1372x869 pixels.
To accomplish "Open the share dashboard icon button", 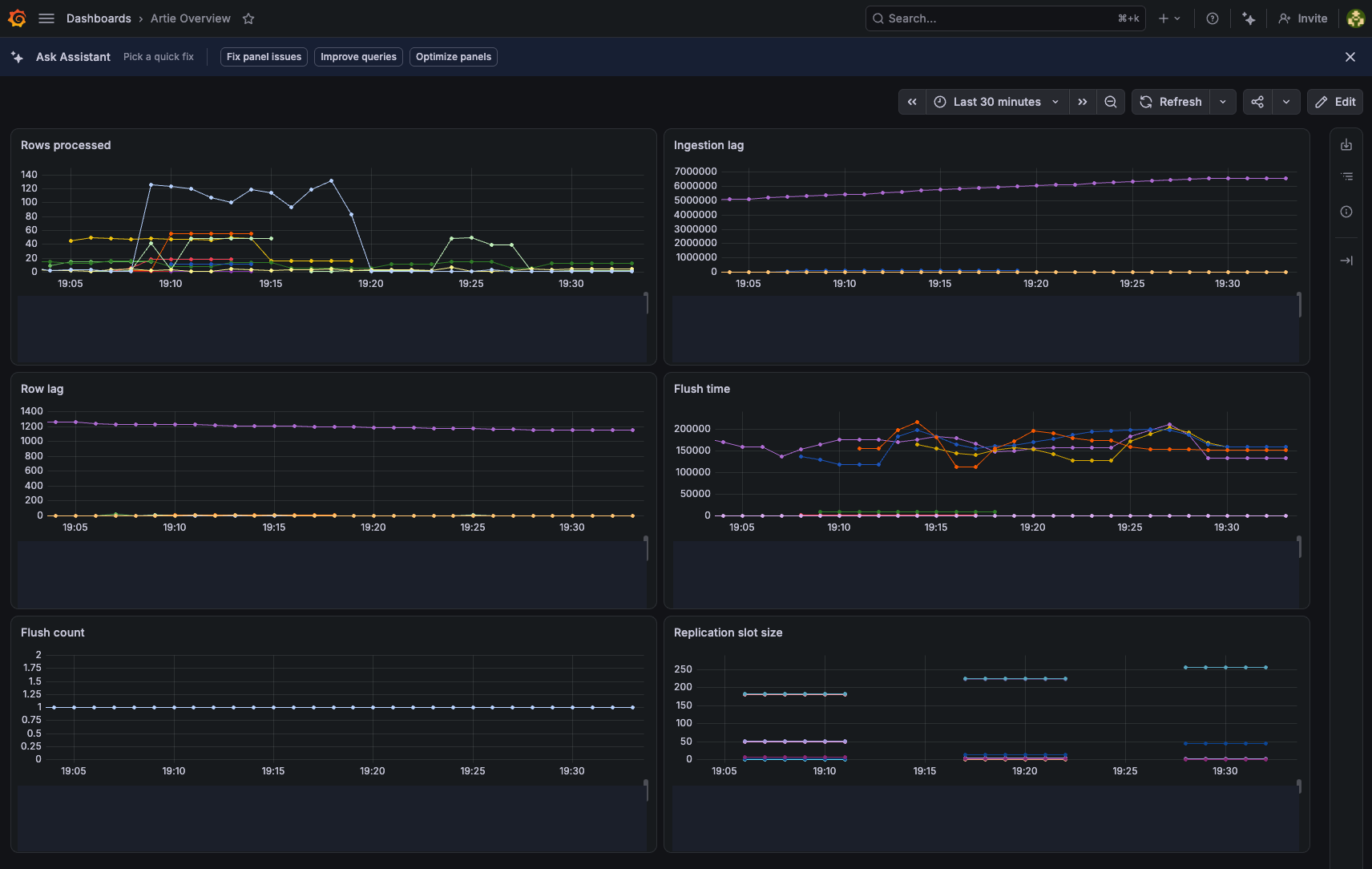I will [x=1257, y=102].
